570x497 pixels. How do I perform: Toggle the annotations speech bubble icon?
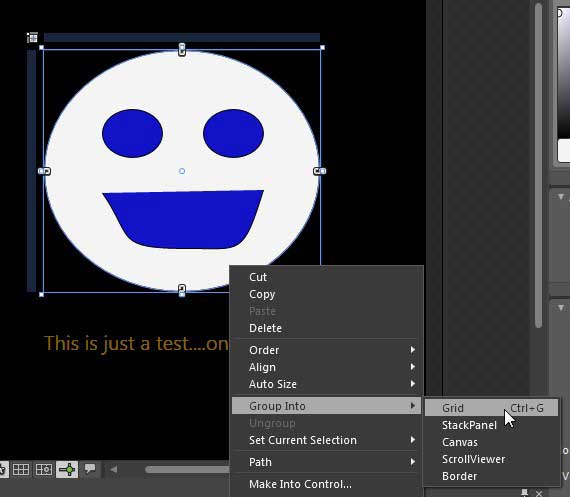coord(90,469)
